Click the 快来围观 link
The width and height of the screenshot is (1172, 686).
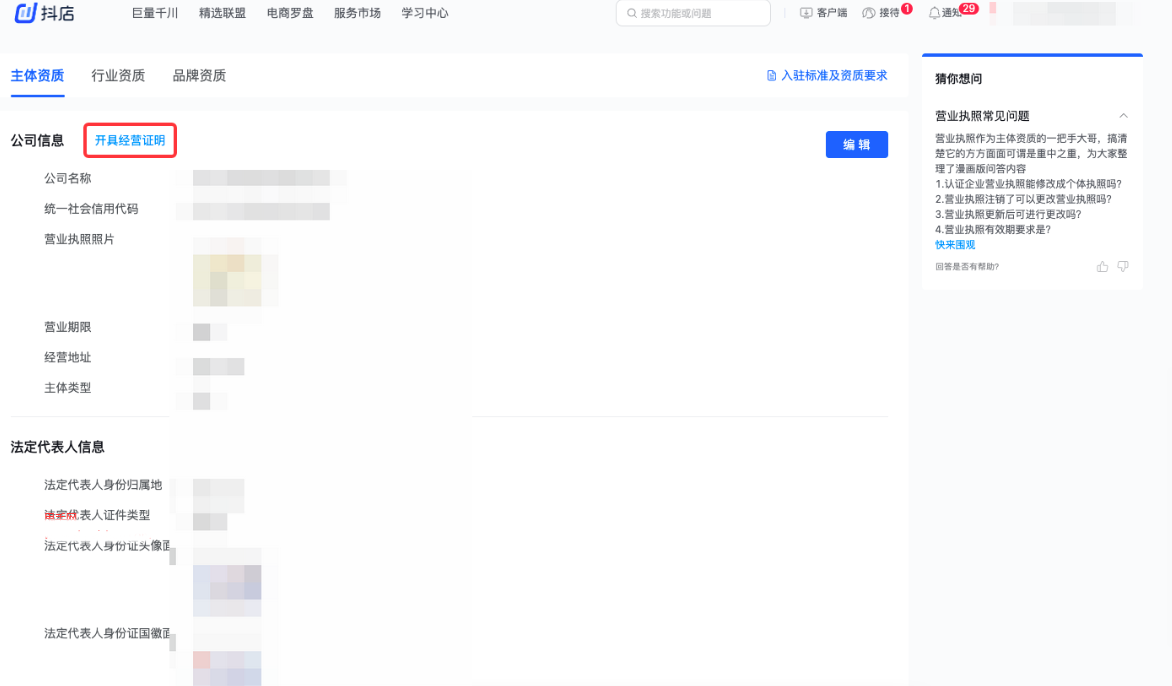[955, 245]
